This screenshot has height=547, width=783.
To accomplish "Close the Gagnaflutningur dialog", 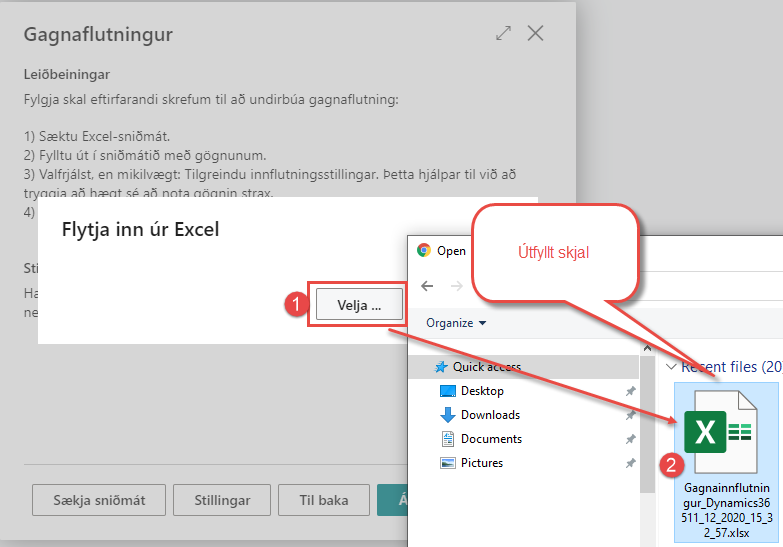I will coord(536,34).
